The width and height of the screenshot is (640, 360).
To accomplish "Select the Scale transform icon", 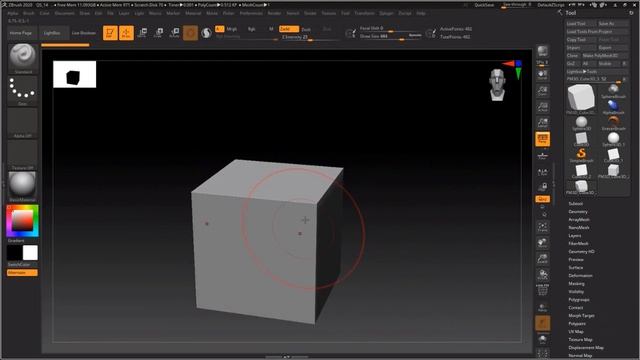I will (158, 33).
